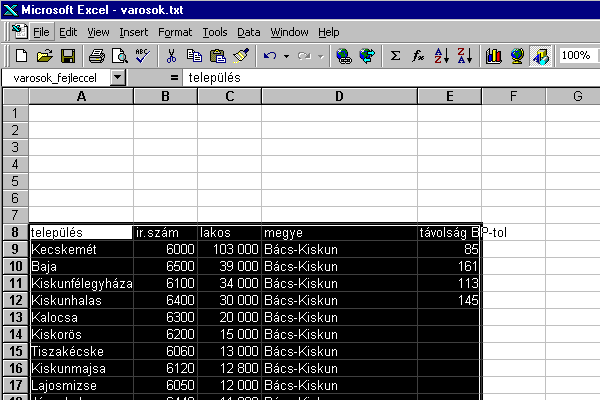
Task: Insert a hyperlink with the globe-chain icon
Action: click(344, 56)
